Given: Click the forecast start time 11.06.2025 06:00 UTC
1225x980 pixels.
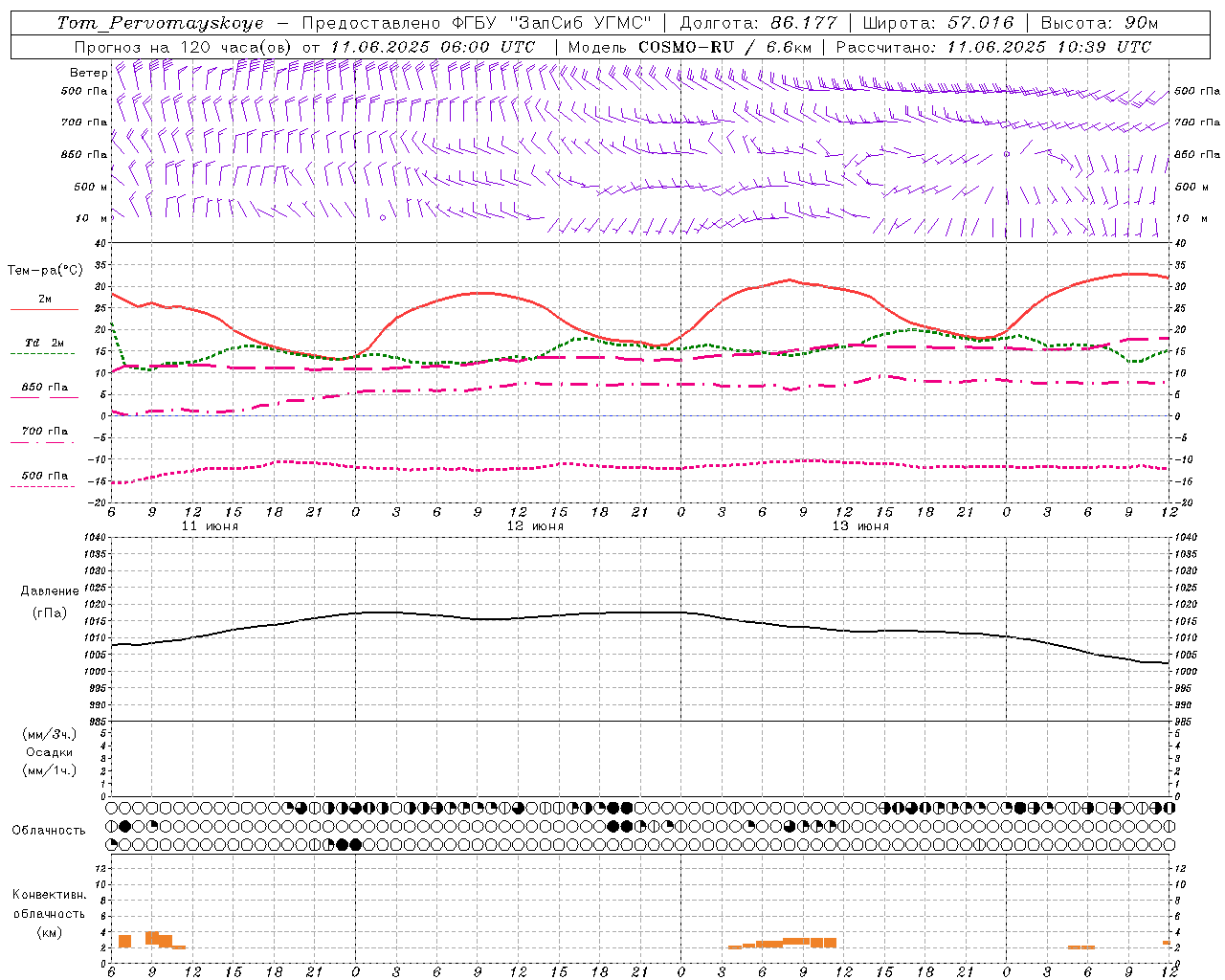Looking at the screenshot, I should click(433, 47).
